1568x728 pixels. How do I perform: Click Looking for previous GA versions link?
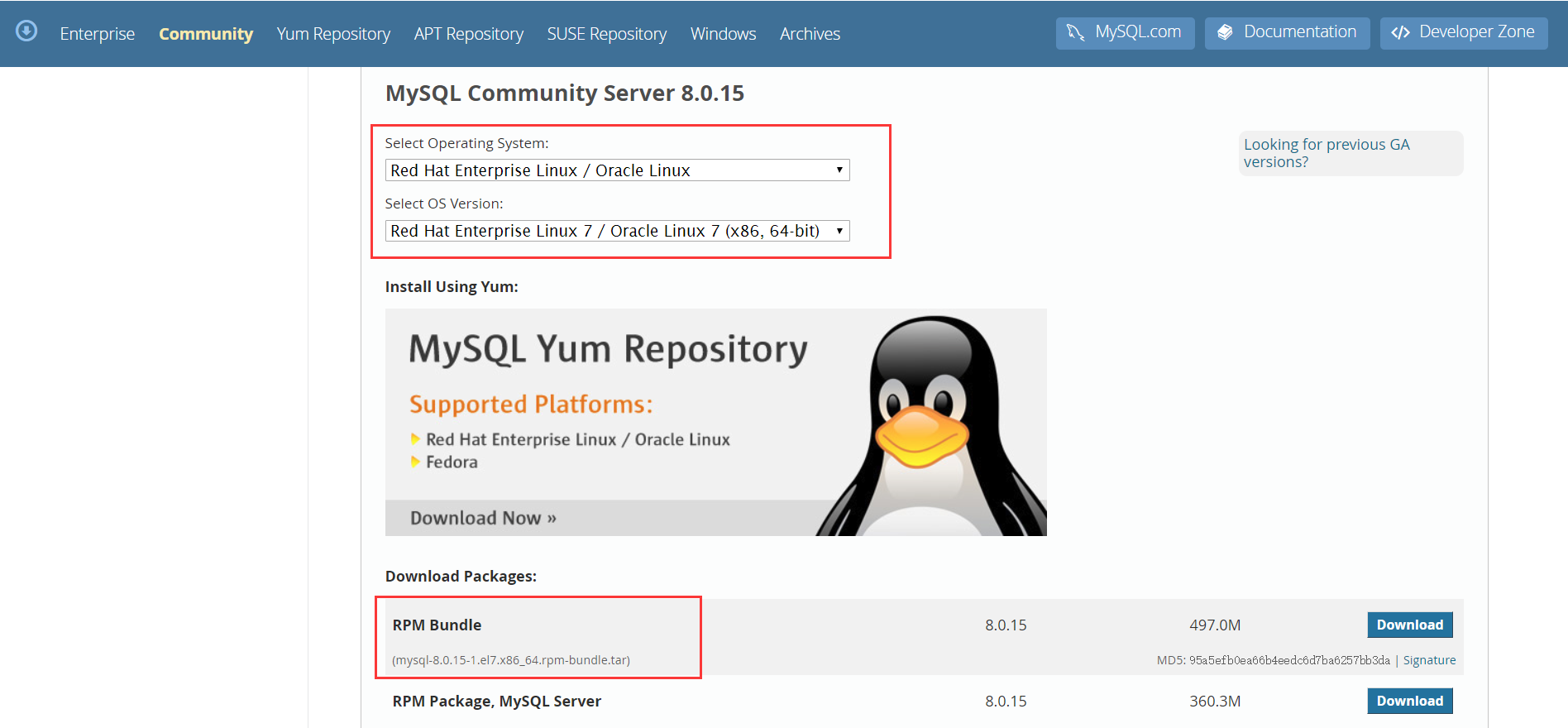(1327, 153)
